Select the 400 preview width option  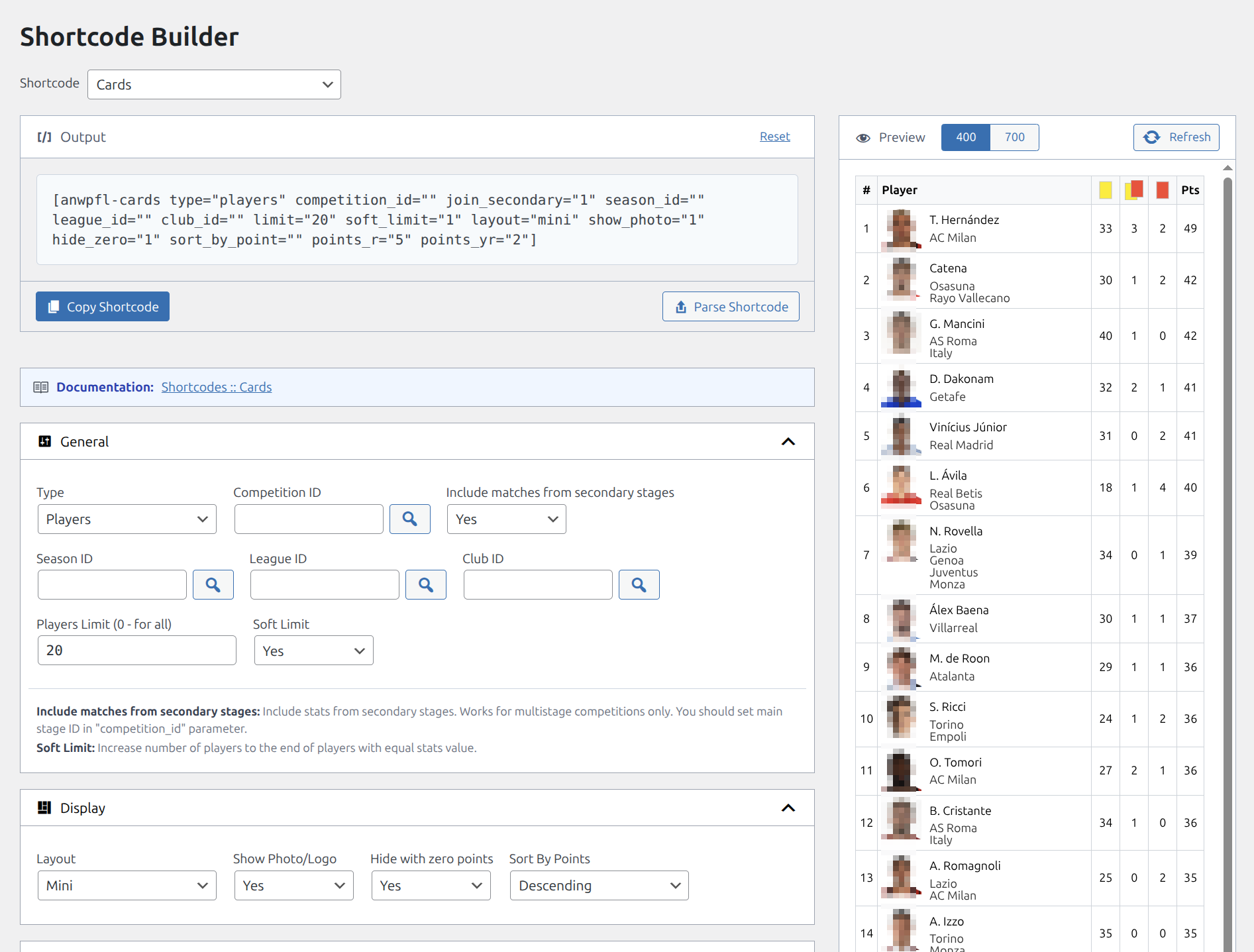[x=965, y=137]
